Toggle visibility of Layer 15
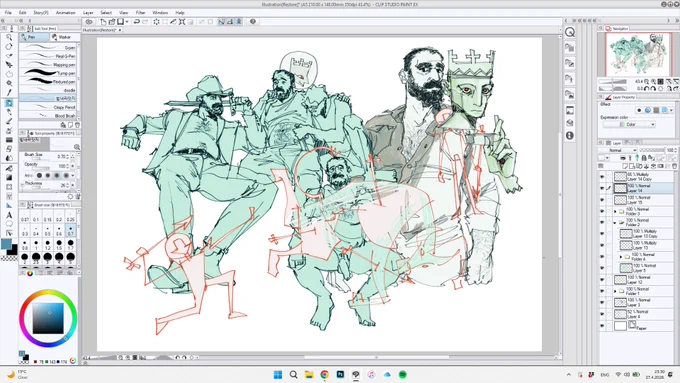This screenshot has width=680, height=383. tap(602, 200)
